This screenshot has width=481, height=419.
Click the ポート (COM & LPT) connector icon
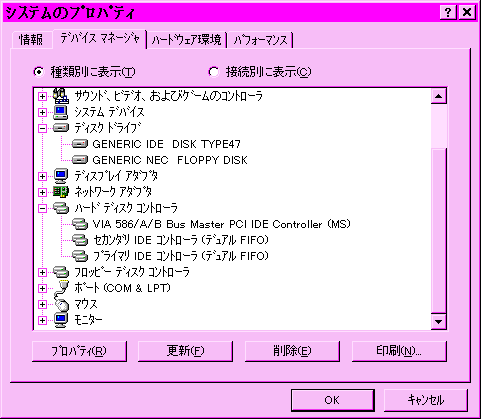point(61,288)
